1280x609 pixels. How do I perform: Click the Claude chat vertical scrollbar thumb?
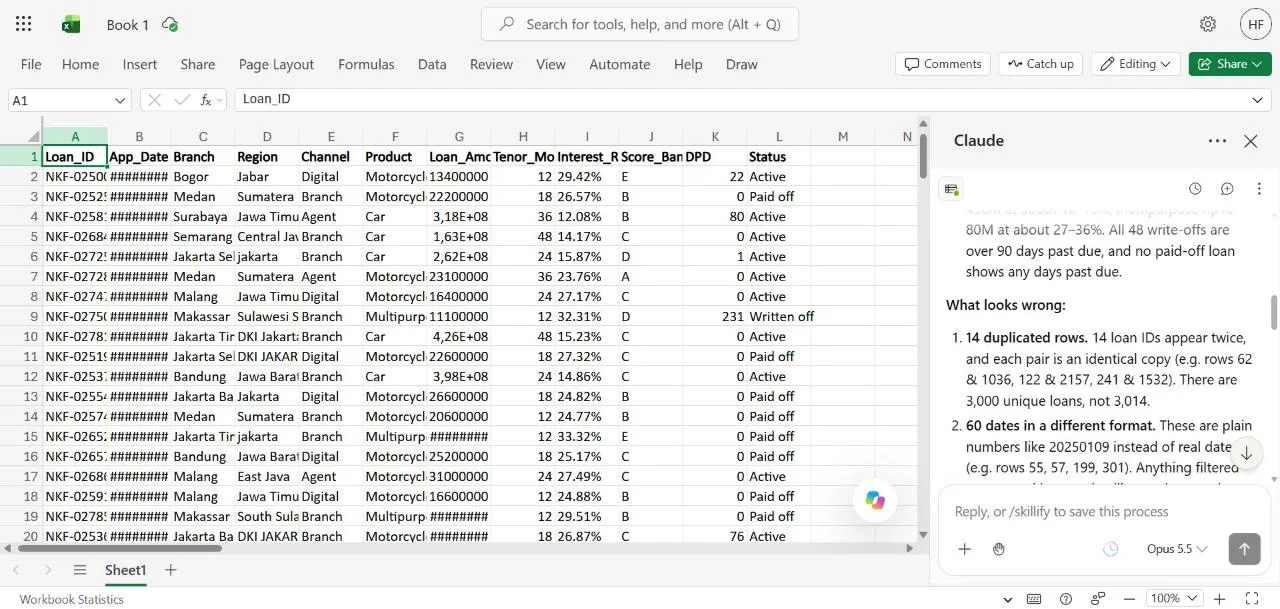[x=1274, y=312]
